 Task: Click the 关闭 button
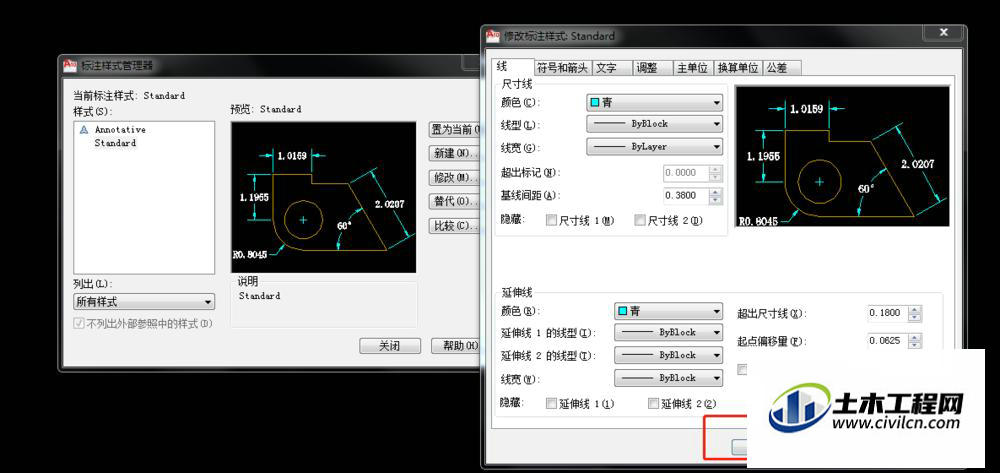pos(390,346)
